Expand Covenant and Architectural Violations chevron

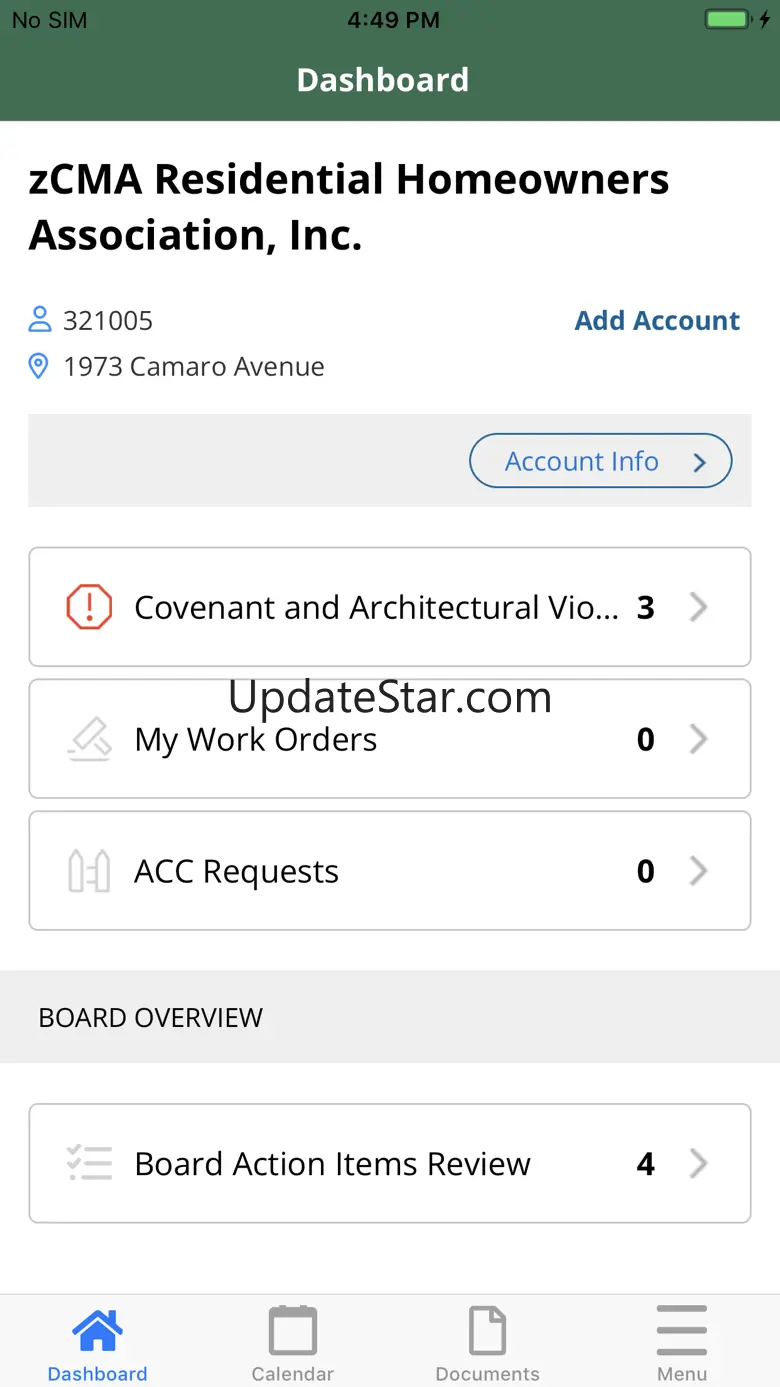pyautogui.click(x=699, y=607)
